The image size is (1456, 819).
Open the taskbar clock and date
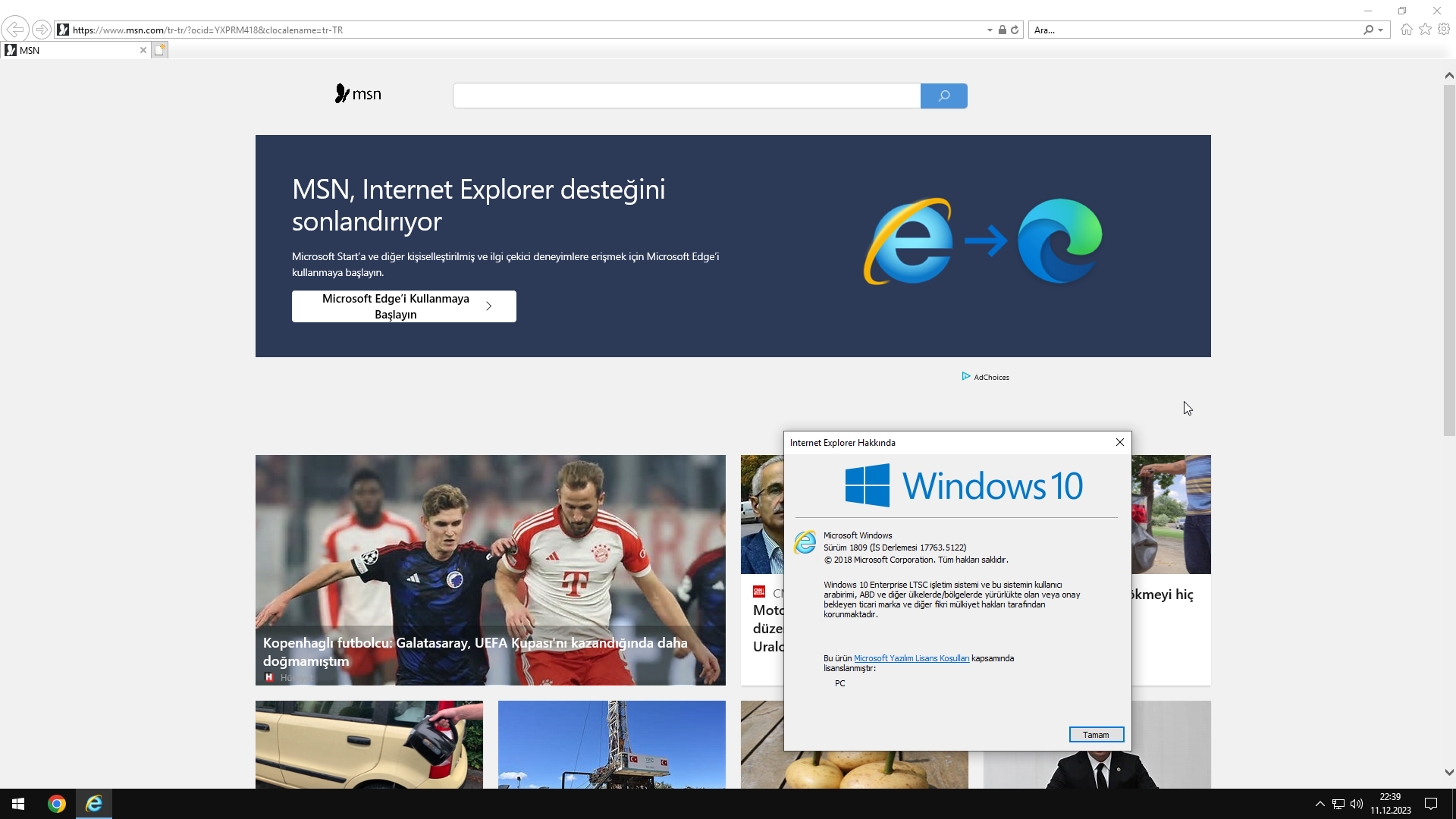(1391, 804)
